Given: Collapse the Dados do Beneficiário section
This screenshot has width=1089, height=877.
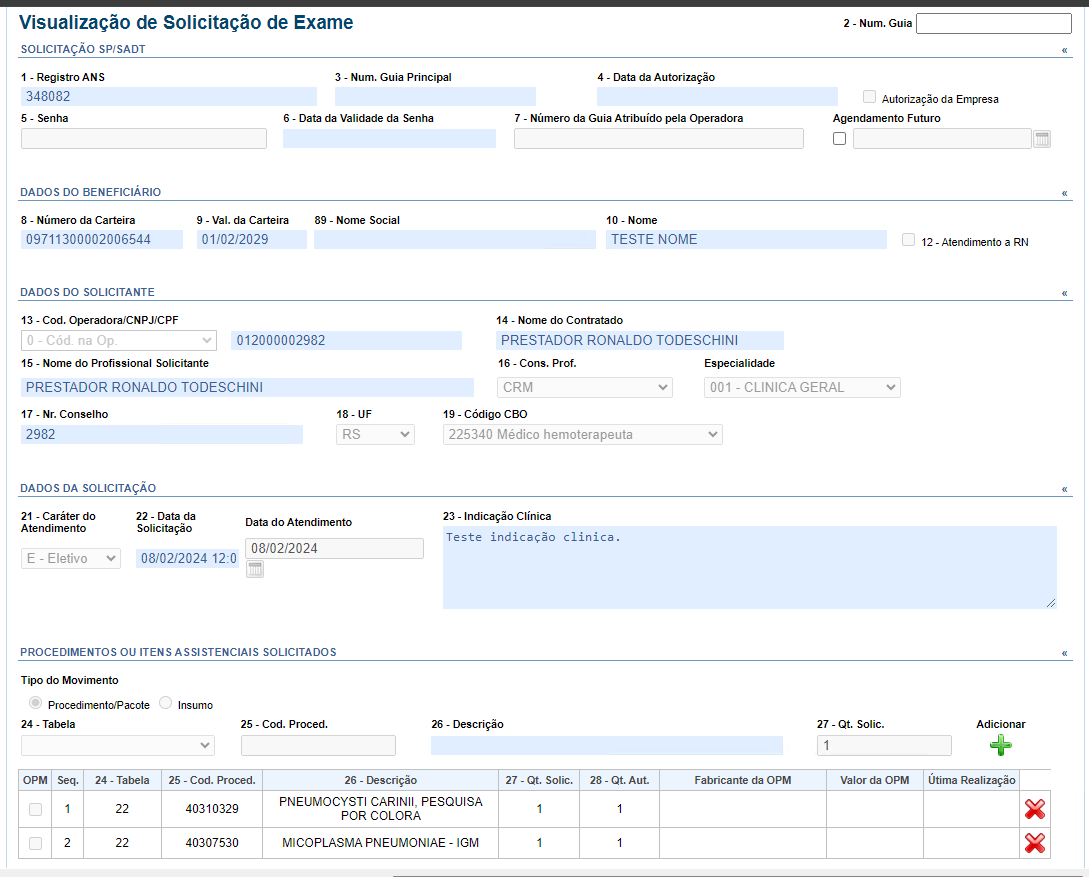Looking at the screenshot, I should point(1064,193).
